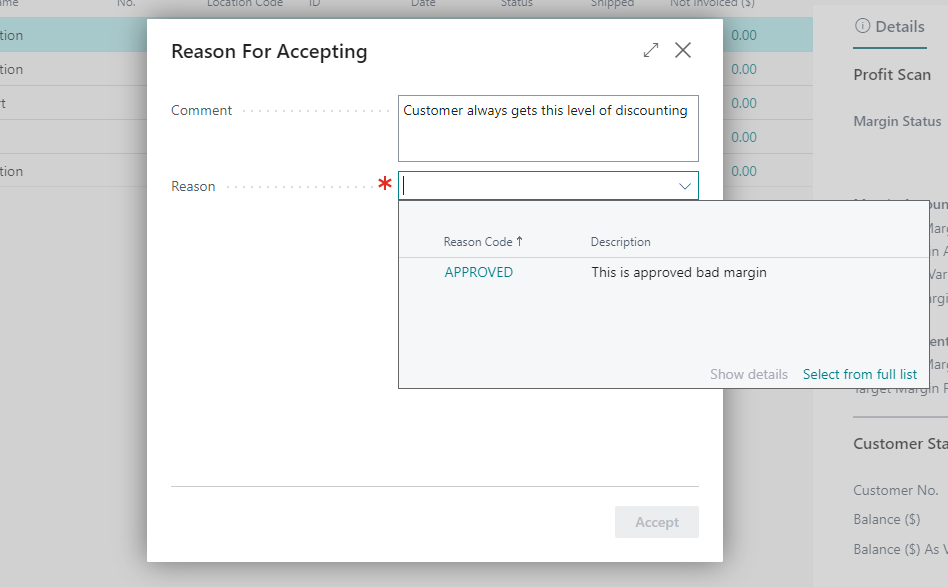Image resolution: width=948 pixels, height=587 pixels.
Task: Click the info icon beside Details
Action: (862, 27)
